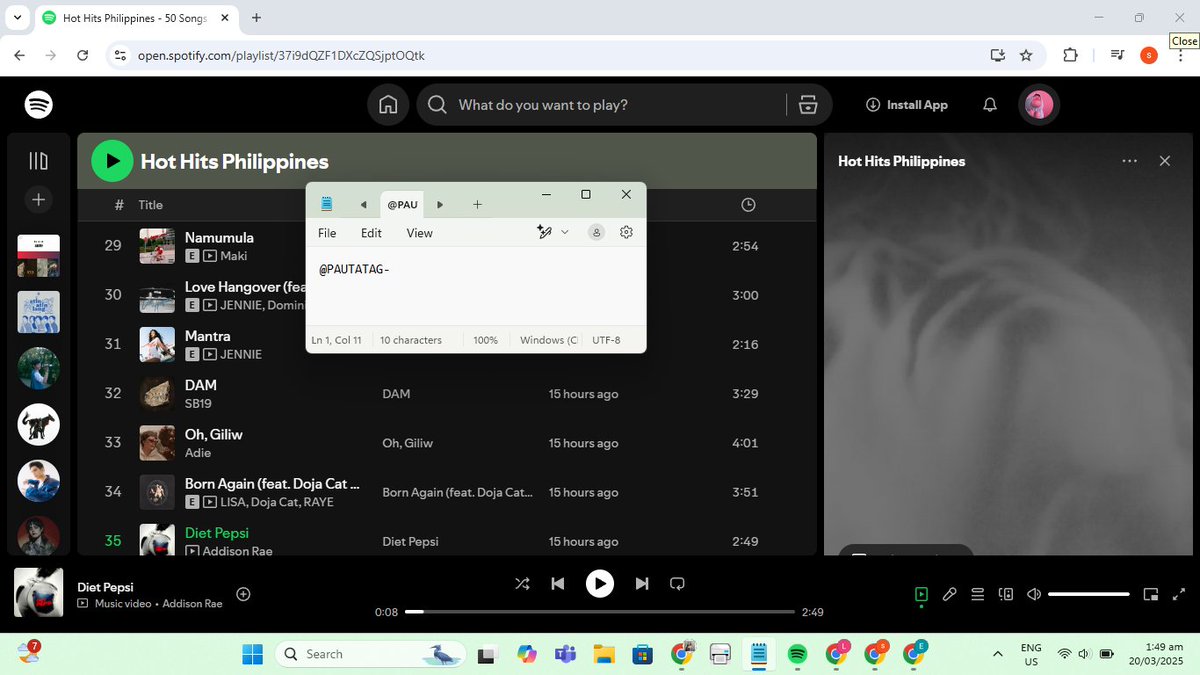This screenshot has width=1200, height=675.
Task: Expand the Copilot dropdown arrow in Notepad
Action: [x=565, y=232]
